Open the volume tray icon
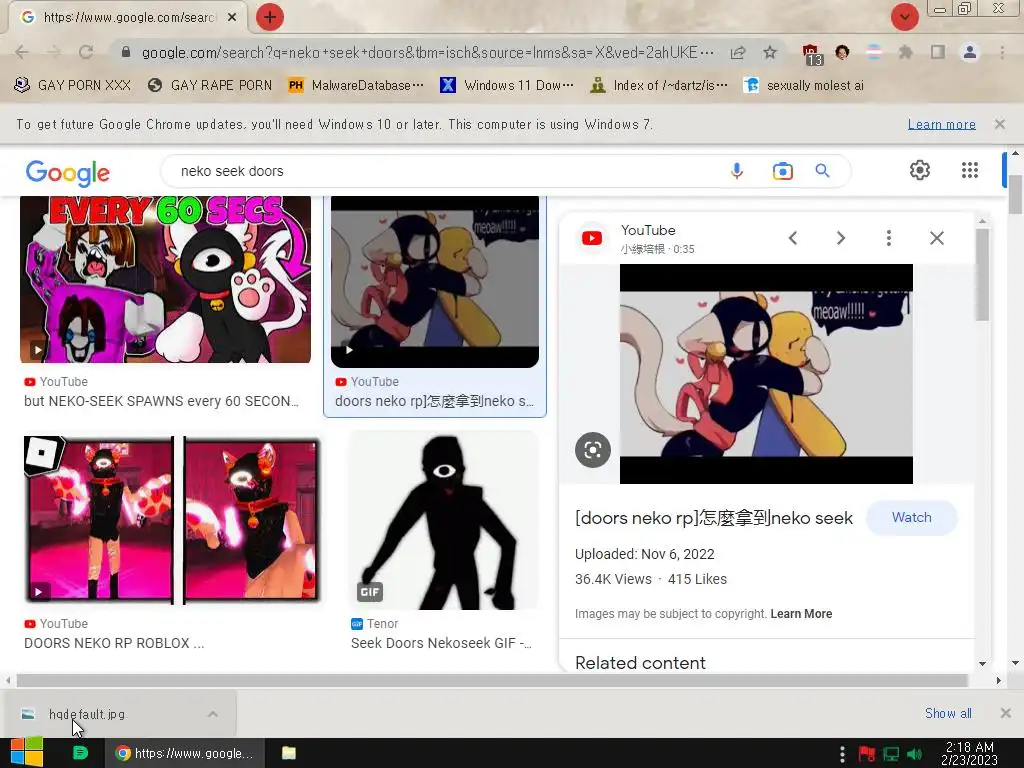Image resolution: width=1024 pixels, height=768 pixels. pos(914,754)
